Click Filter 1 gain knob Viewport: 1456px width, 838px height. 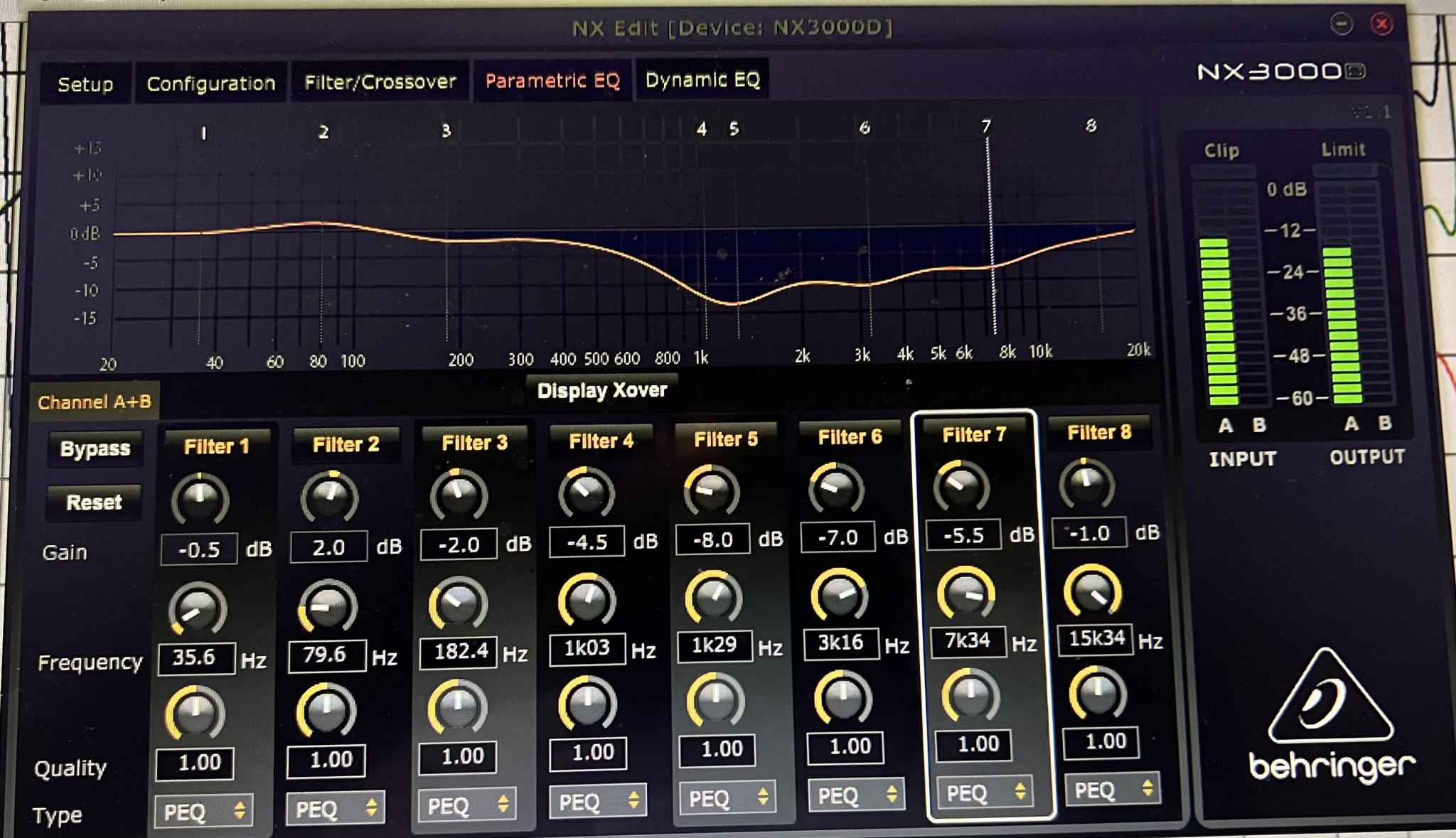click(200, 498)
